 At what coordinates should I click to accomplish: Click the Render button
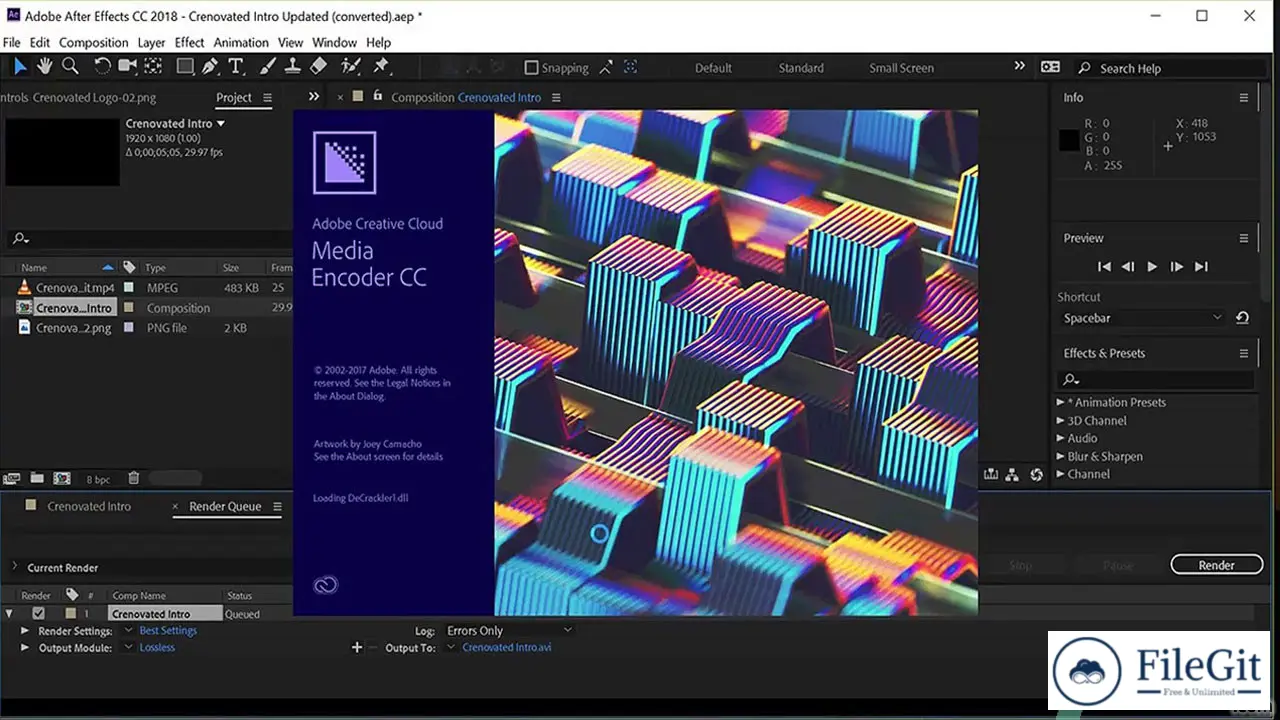[1216, 565]
